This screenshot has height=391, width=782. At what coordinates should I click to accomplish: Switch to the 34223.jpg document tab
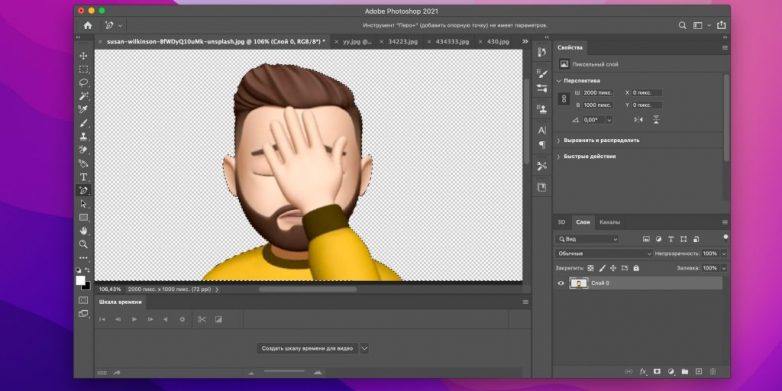click(x=402, y=42)
